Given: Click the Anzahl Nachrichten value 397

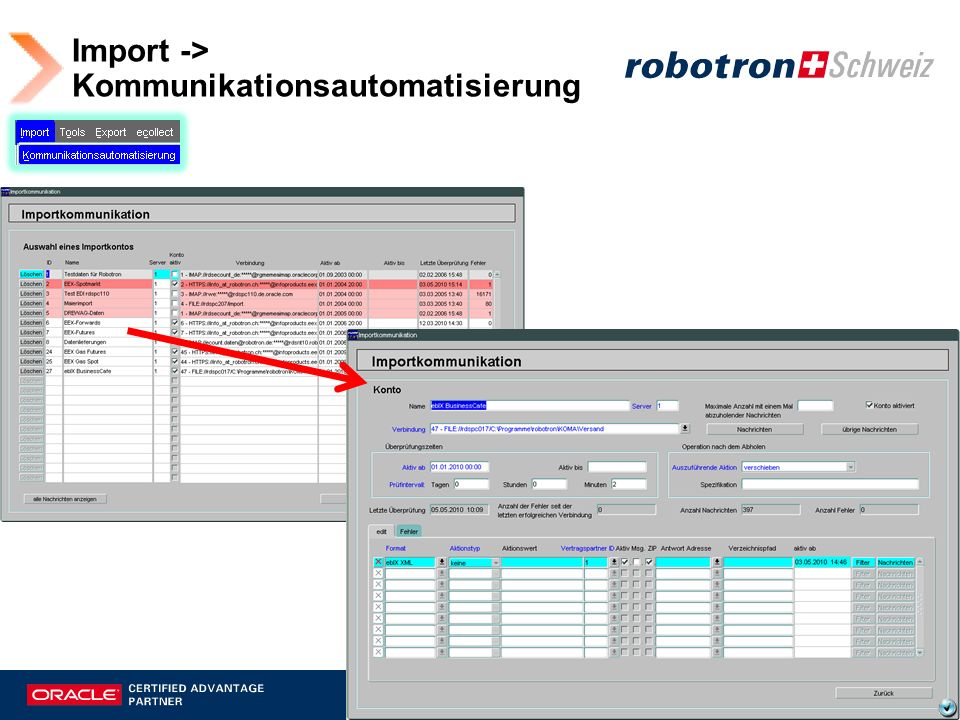Looking at the screenshot, I should coord(770,509).
